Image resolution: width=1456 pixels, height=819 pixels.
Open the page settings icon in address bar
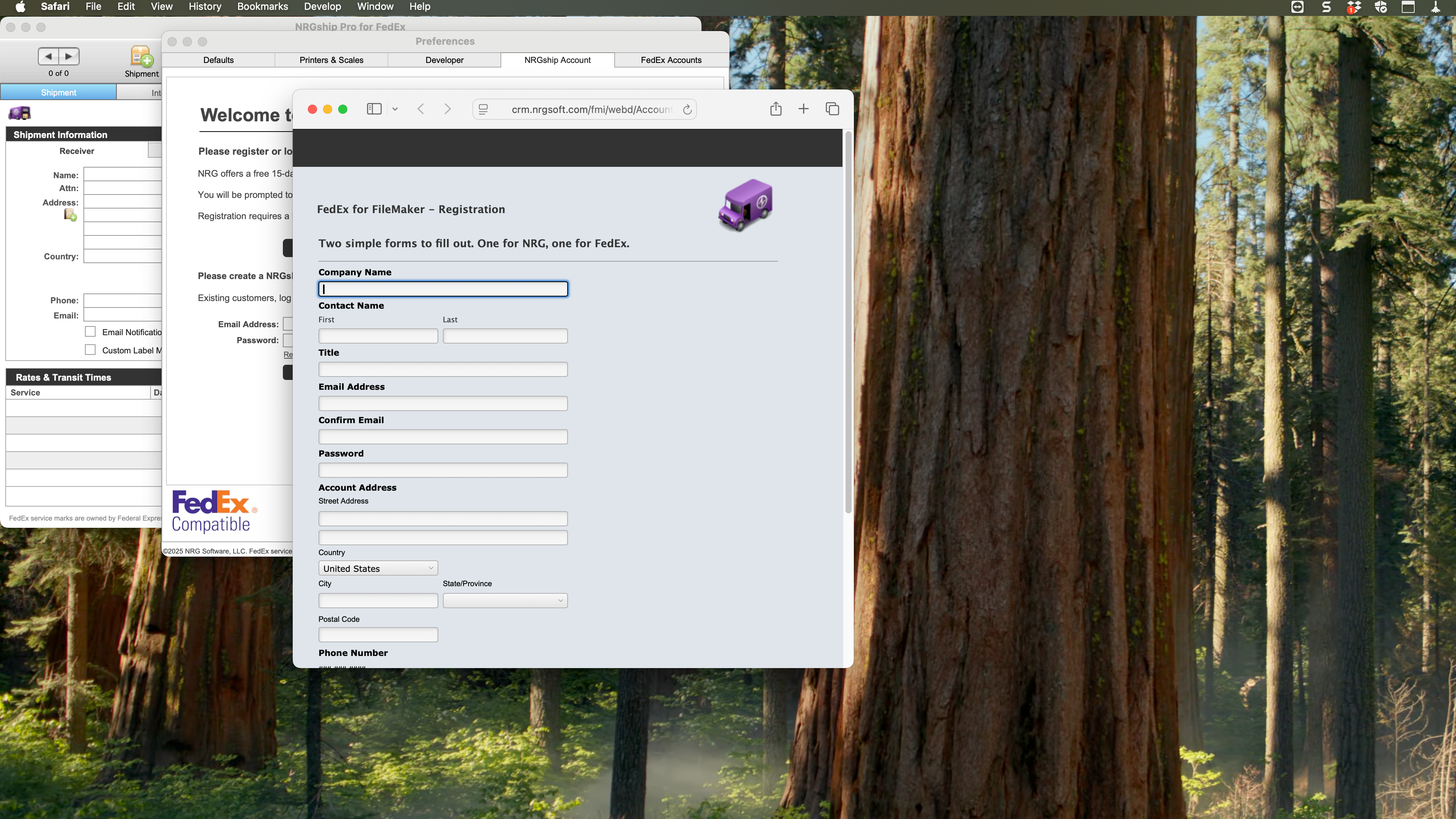pos(483,110)
